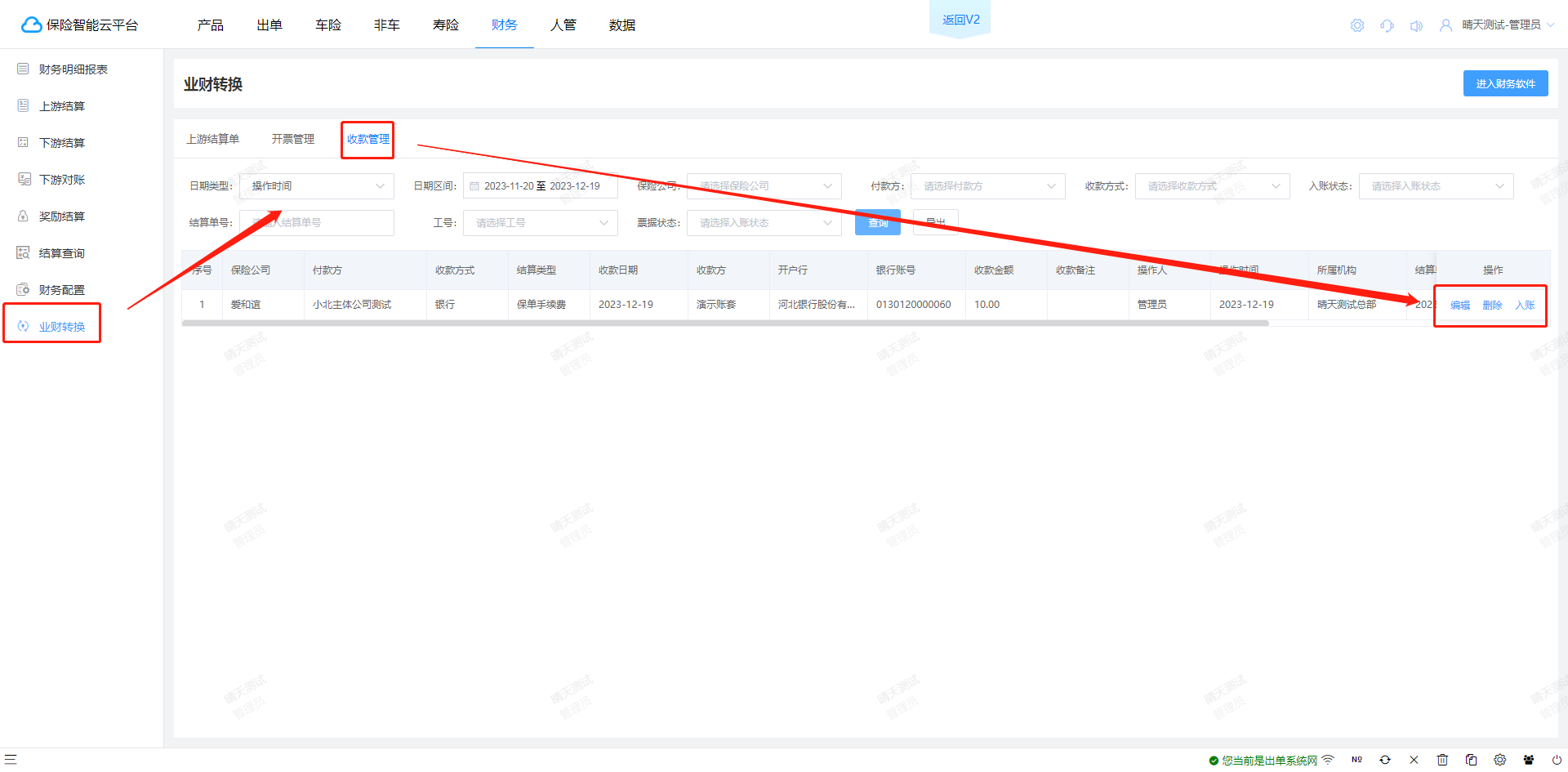Click the calendar icon in date range field
Viewport: 1568px width, 772px height.
pos(474,186)
